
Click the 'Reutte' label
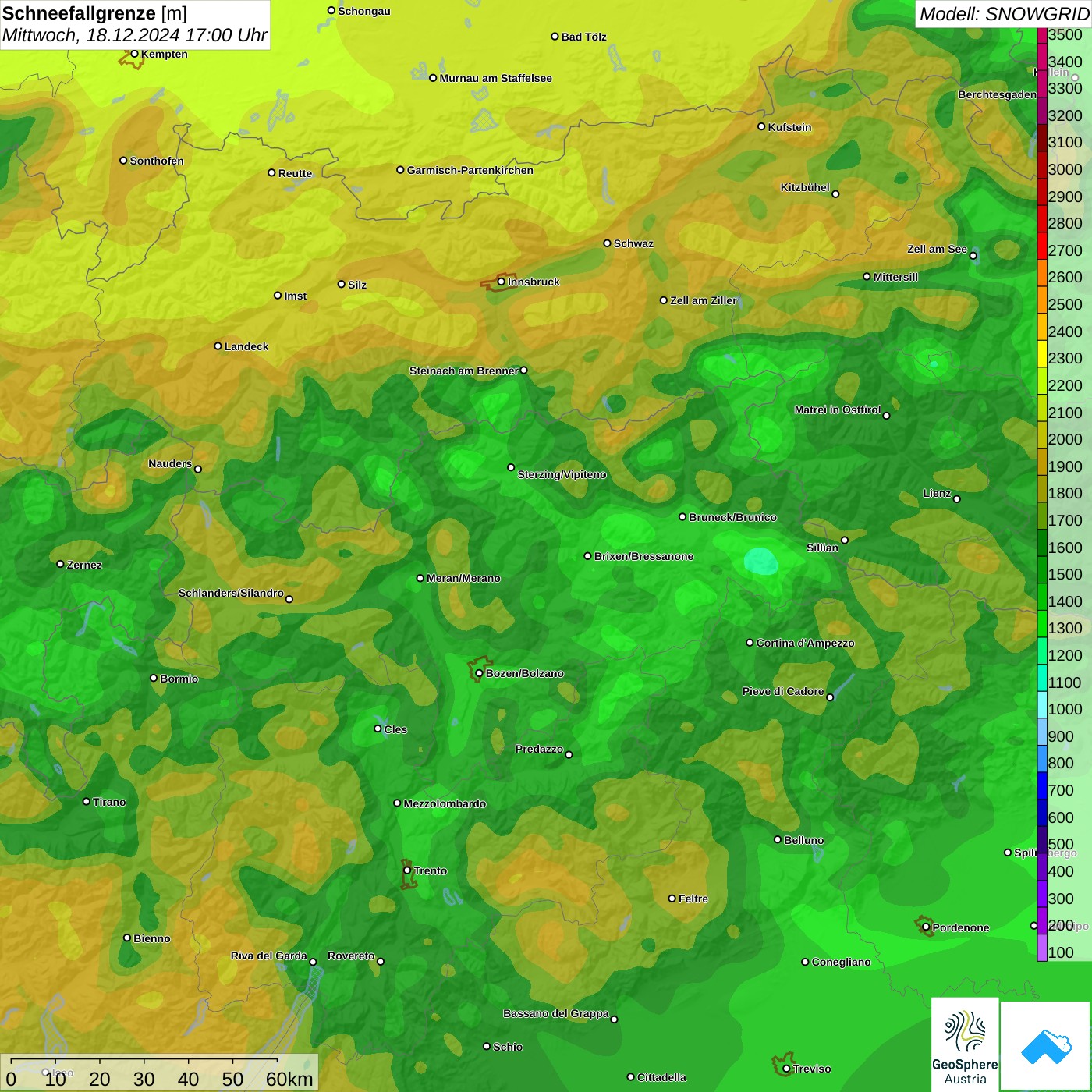295,173
